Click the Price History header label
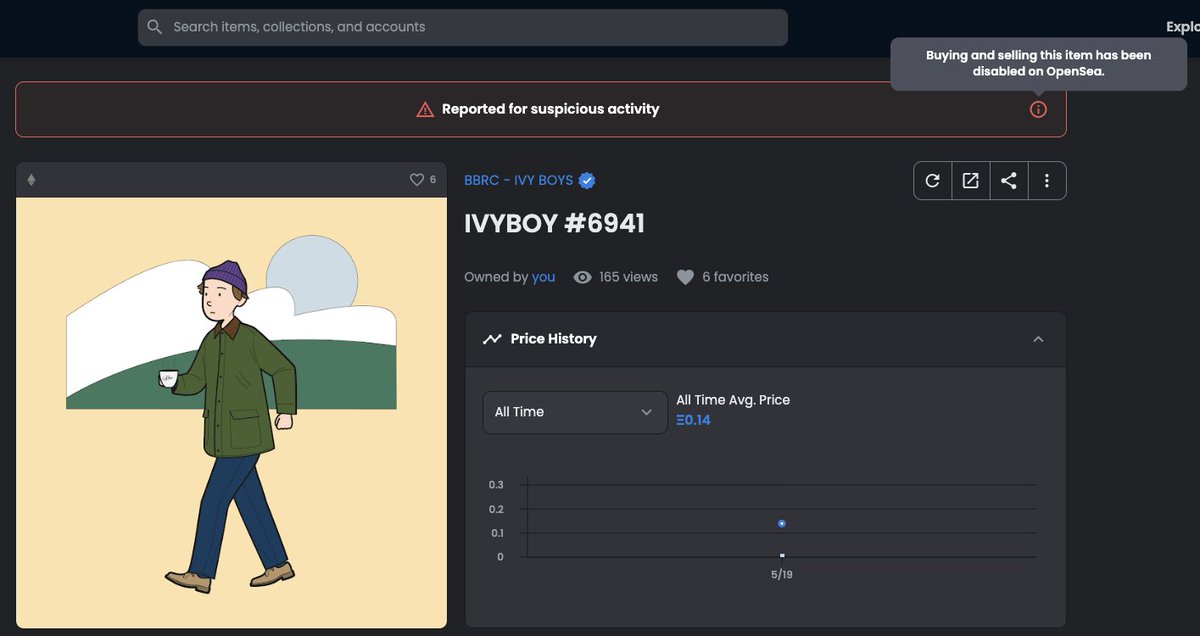Image resolution: width=1200 pixels, height=636 pixels. point(553,339)
